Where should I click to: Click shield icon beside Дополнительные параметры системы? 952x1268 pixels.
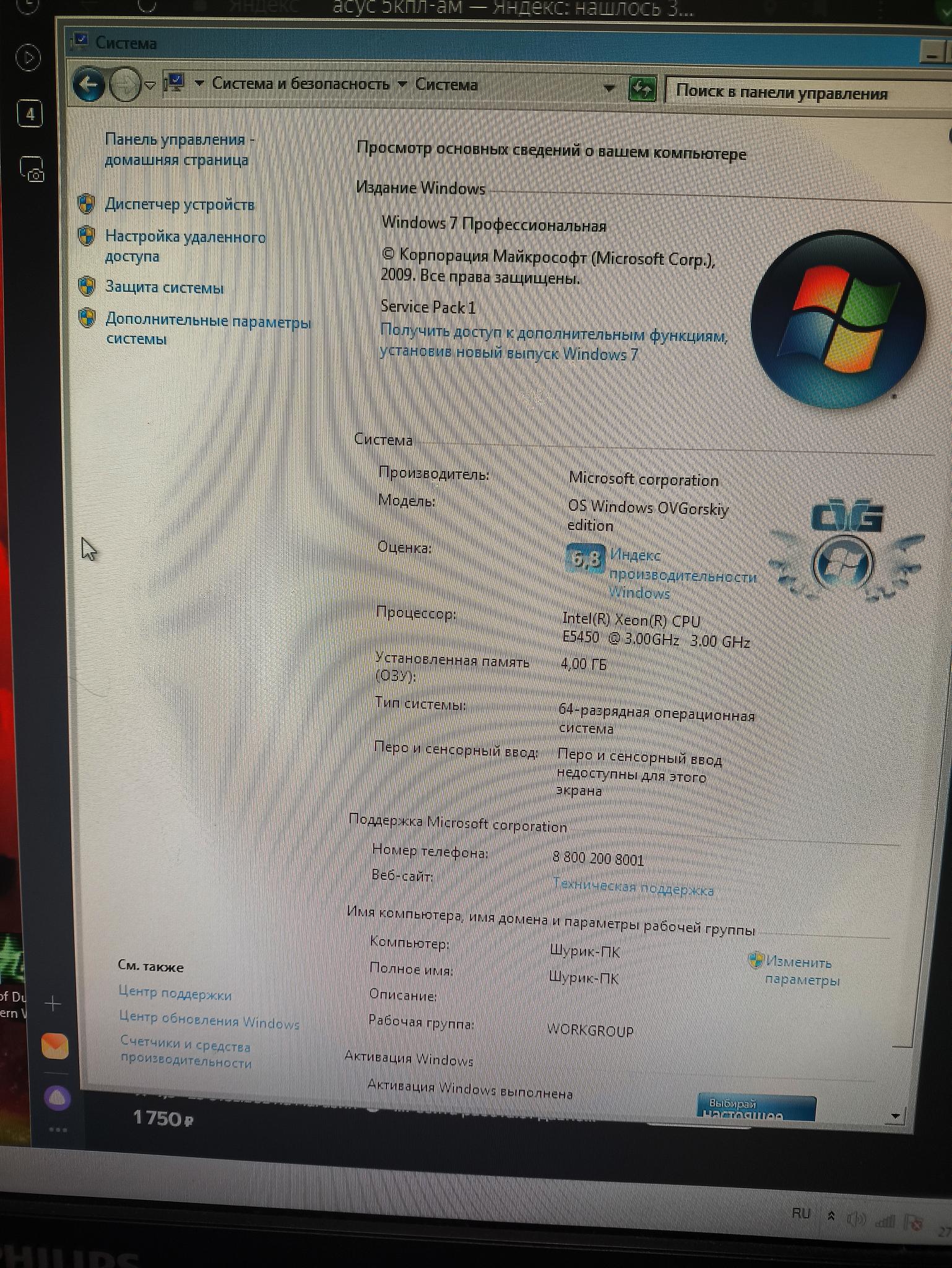(x=87, y=318)
